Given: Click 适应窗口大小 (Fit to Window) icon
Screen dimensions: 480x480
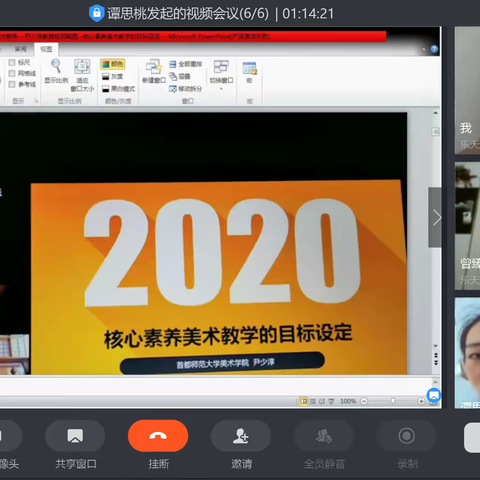Looking at the screenshot, I should pos(82,67).
